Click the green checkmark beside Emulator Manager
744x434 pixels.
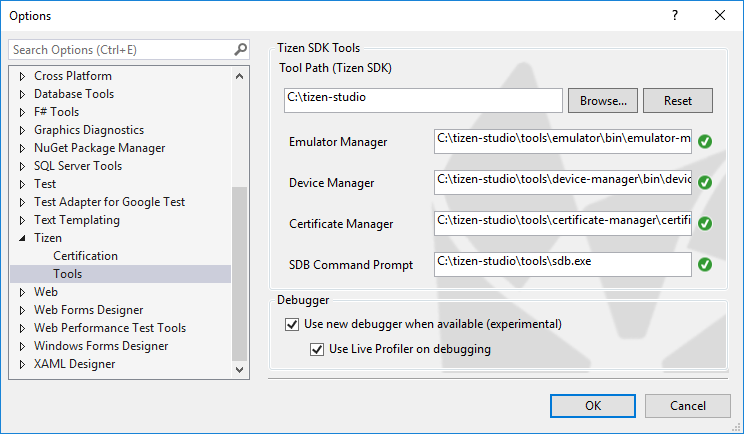click(704, 141)
